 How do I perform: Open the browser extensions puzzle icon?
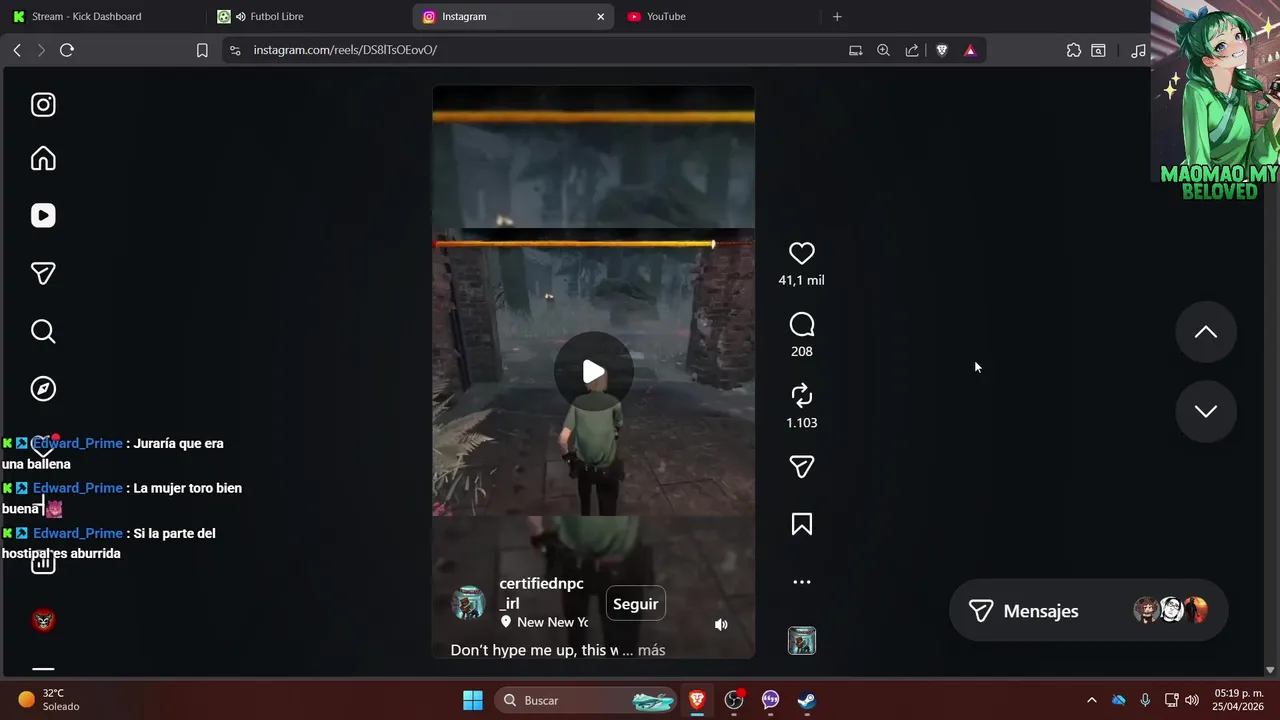point(1074,50)
